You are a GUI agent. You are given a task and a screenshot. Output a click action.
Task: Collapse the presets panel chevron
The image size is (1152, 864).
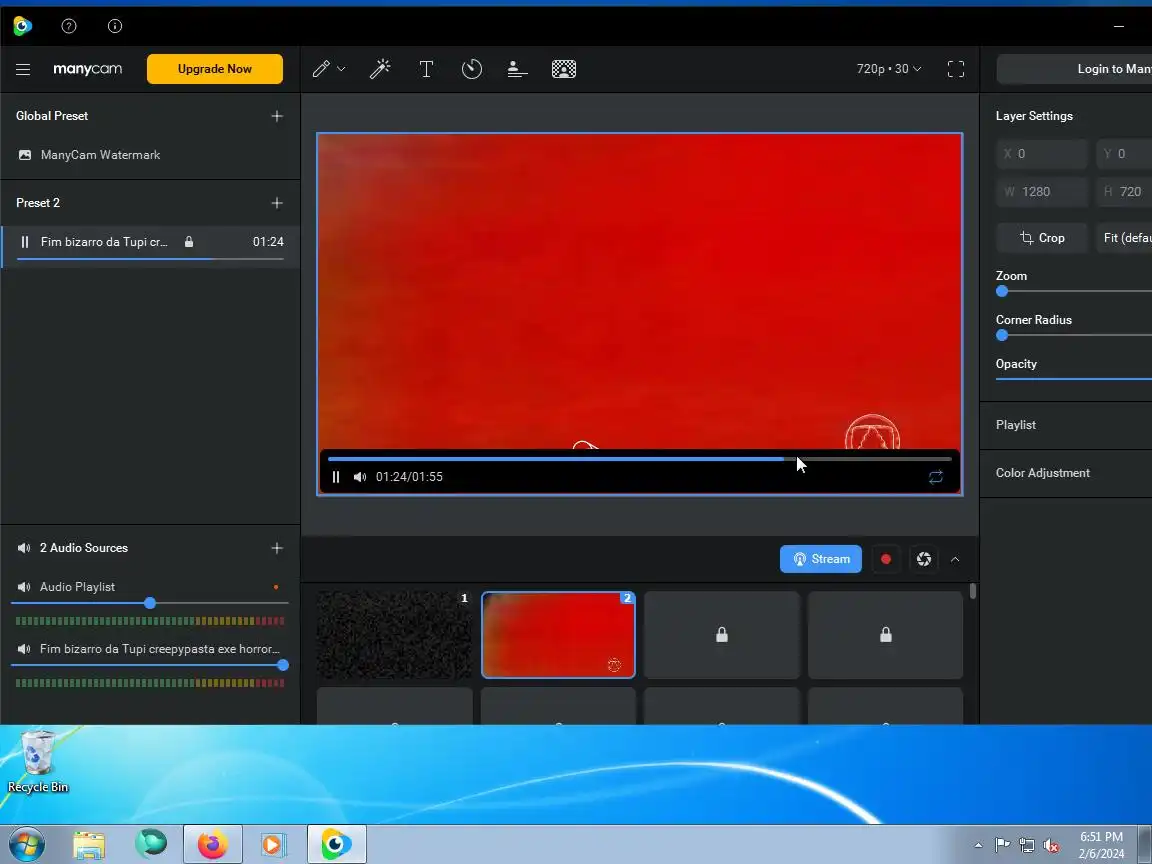coord(955,559)
